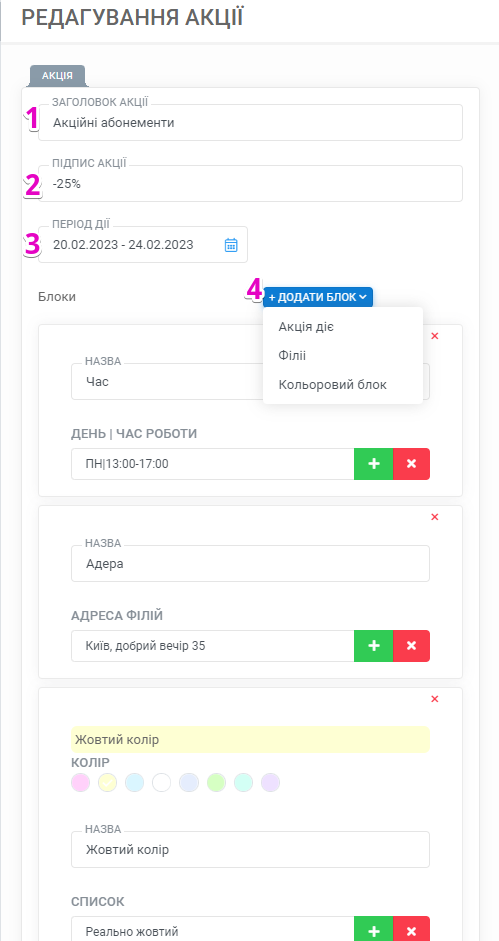499x941 pixels.
Task: Select the yellow color swatch with checkmark
Action: point(107,783)
